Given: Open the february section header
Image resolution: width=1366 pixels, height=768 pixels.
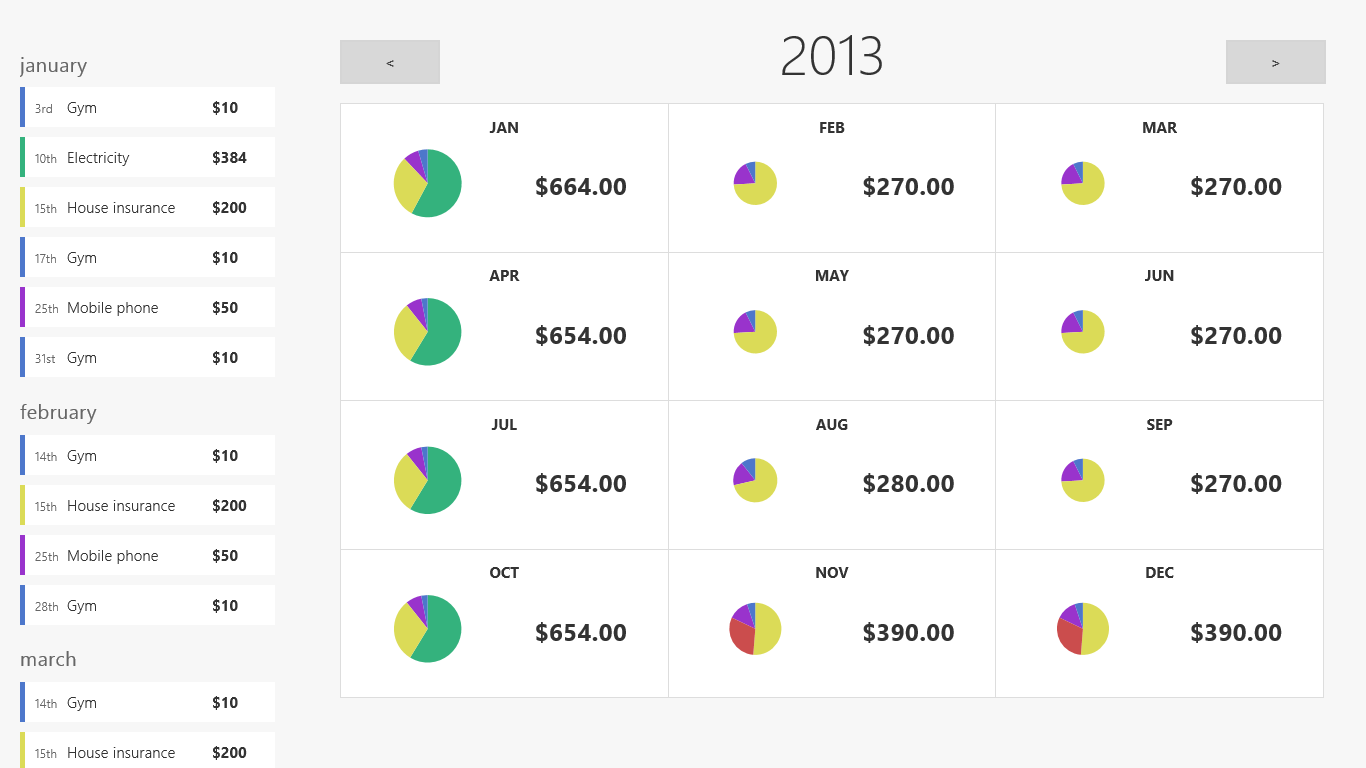Looking at the screenshot, I should click(57, 412).
